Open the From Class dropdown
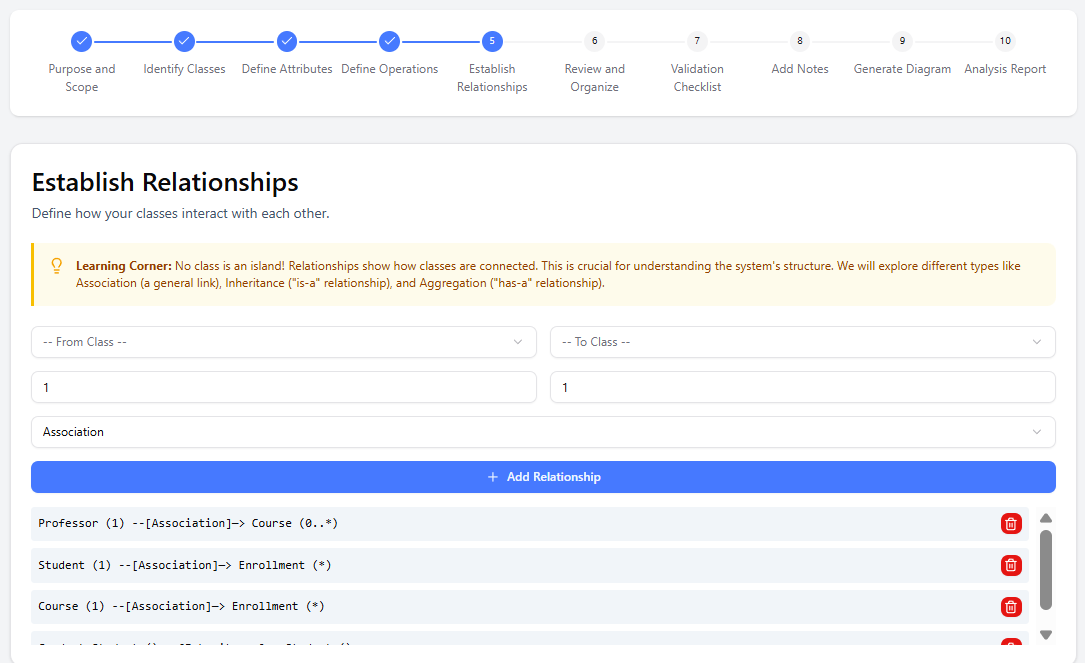This screenshot has width=1085, height=663. pyautogui.click(x=283, y=342)
